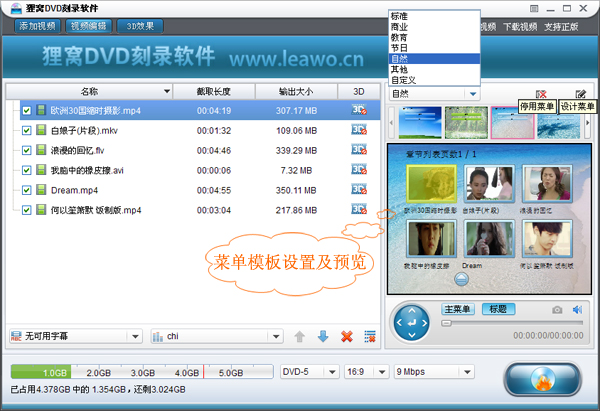Click the design menu (设计菜单) pencil icon

[580, 94]
